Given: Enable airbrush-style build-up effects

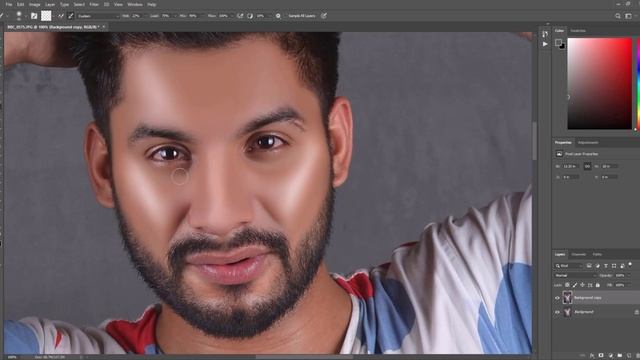Looking at the screenshot, I should coord(240,16).
